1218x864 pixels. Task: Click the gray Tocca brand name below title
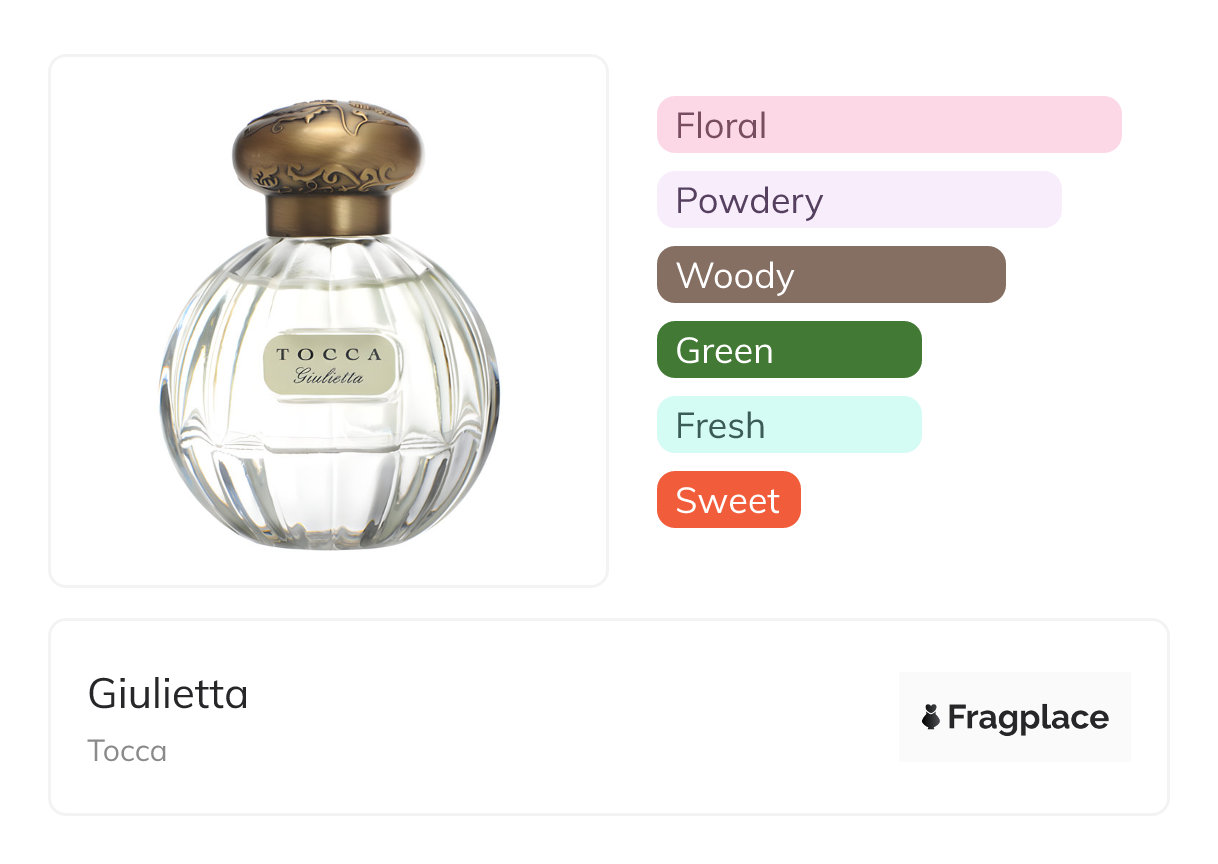point(127,751)
